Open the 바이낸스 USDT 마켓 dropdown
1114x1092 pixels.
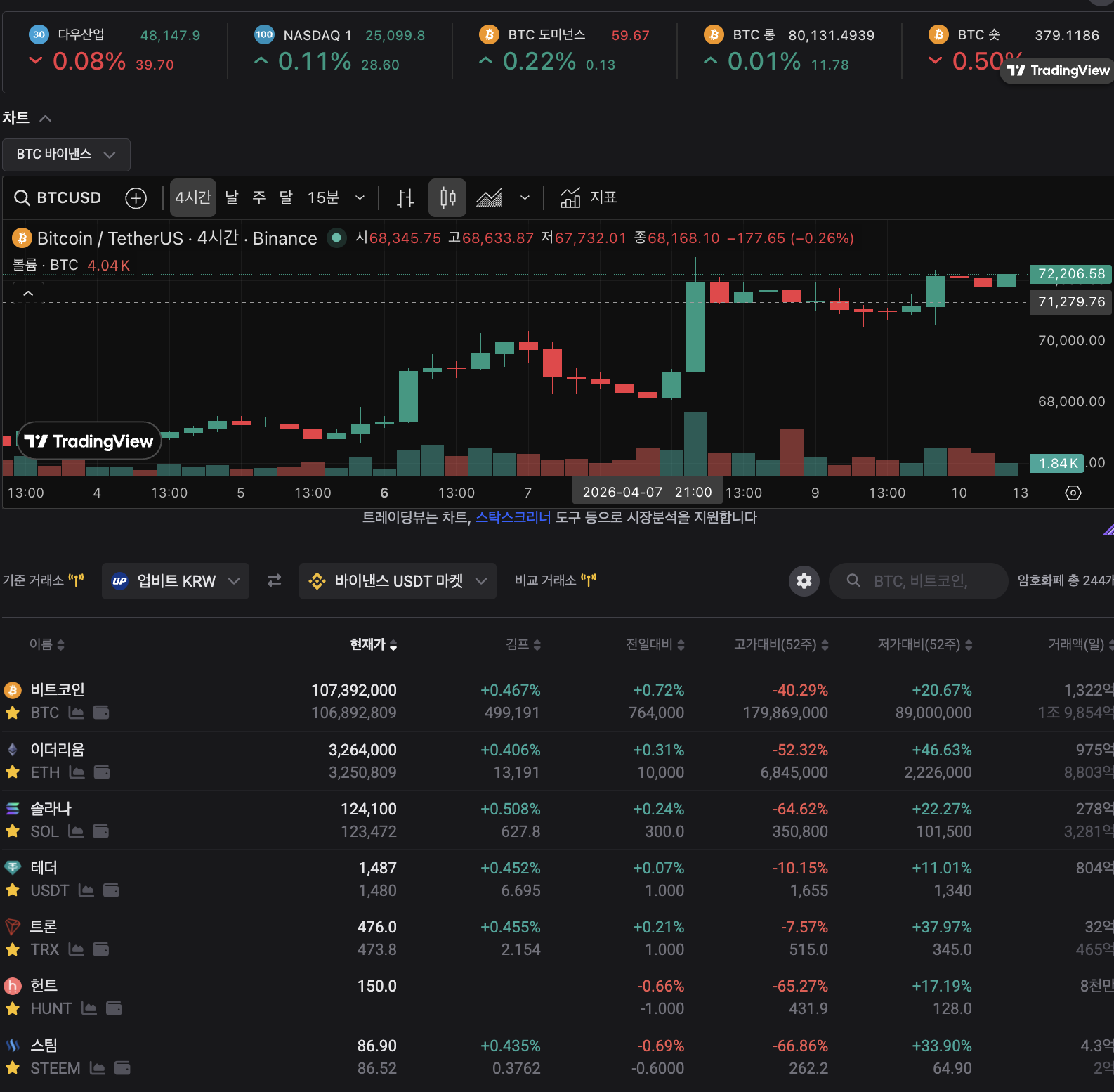[x=398, y=581]
